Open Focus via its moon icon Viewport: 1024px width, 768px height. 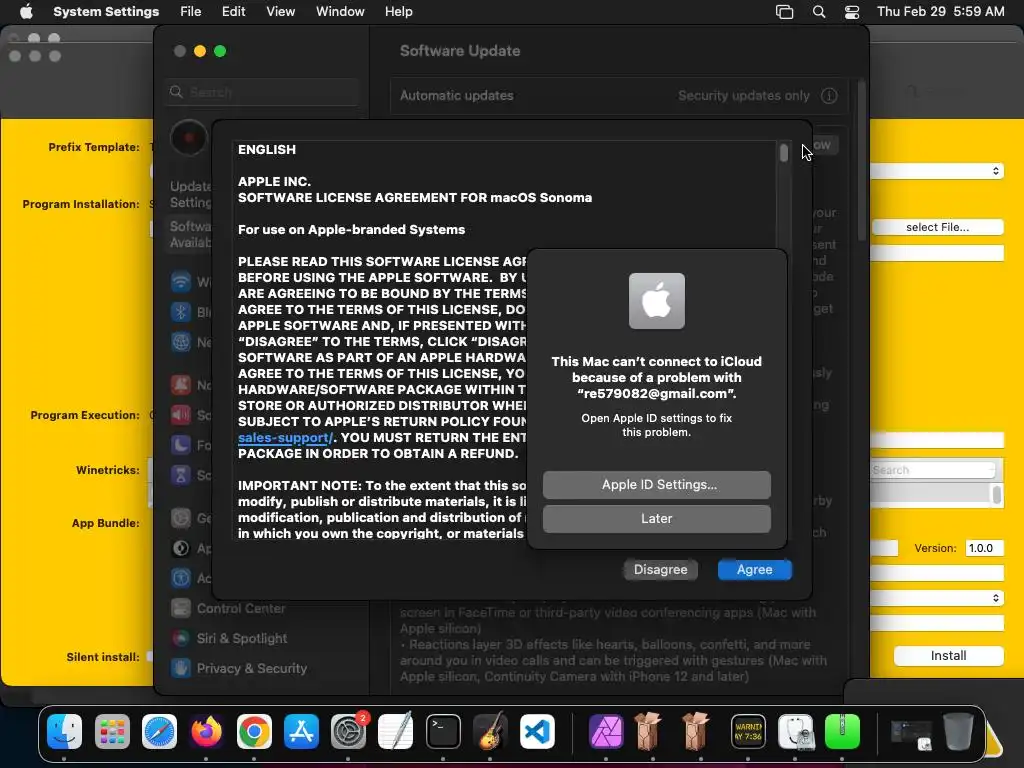(181, 445)
